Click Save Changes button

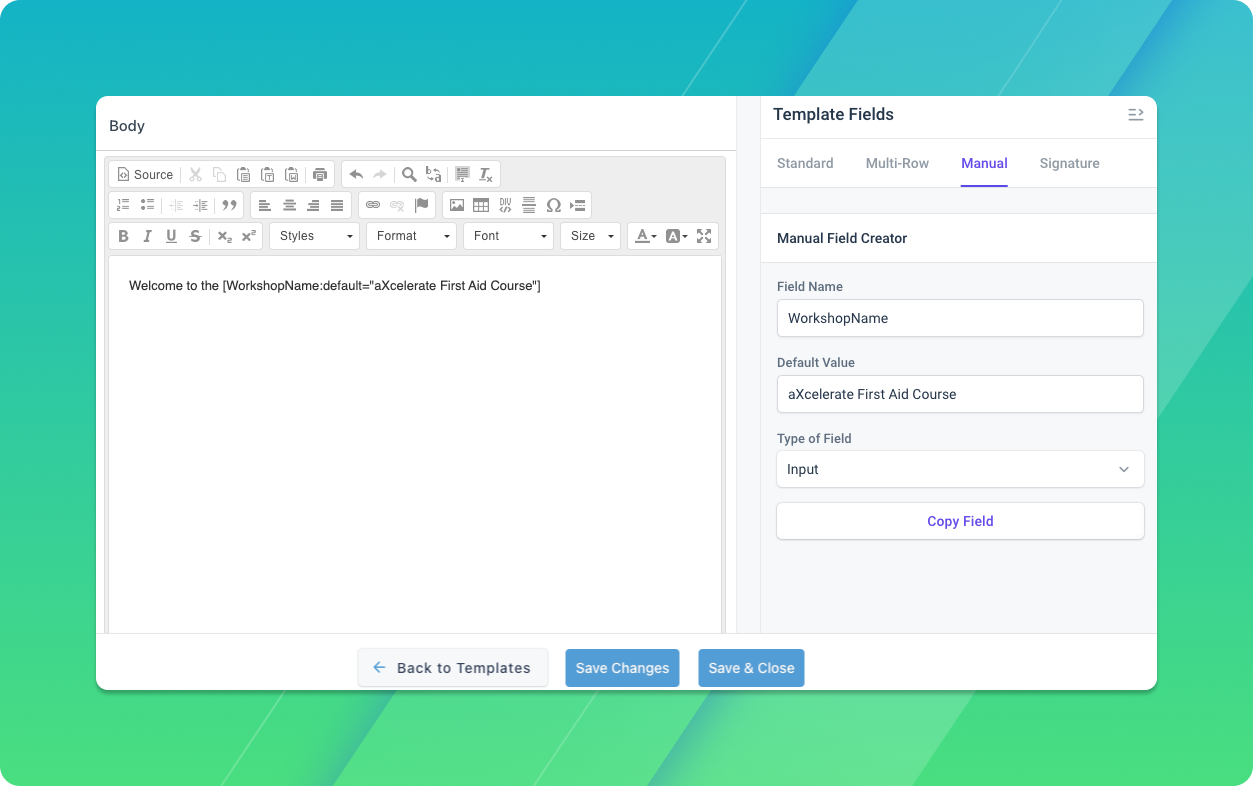[x=622, y=668]
